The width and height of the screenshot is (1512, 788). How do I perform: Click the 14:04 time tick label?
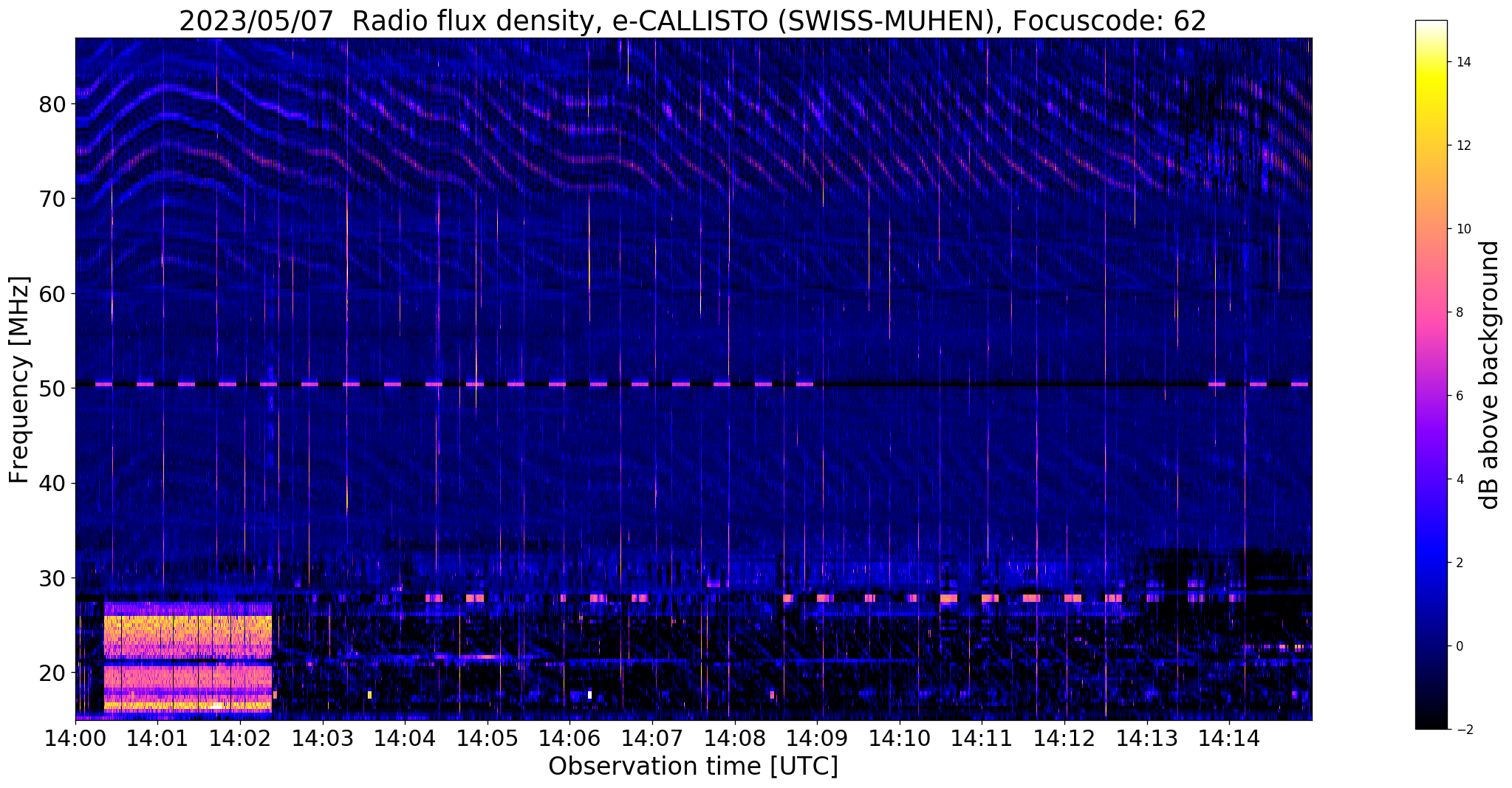[x=405, y=738]
